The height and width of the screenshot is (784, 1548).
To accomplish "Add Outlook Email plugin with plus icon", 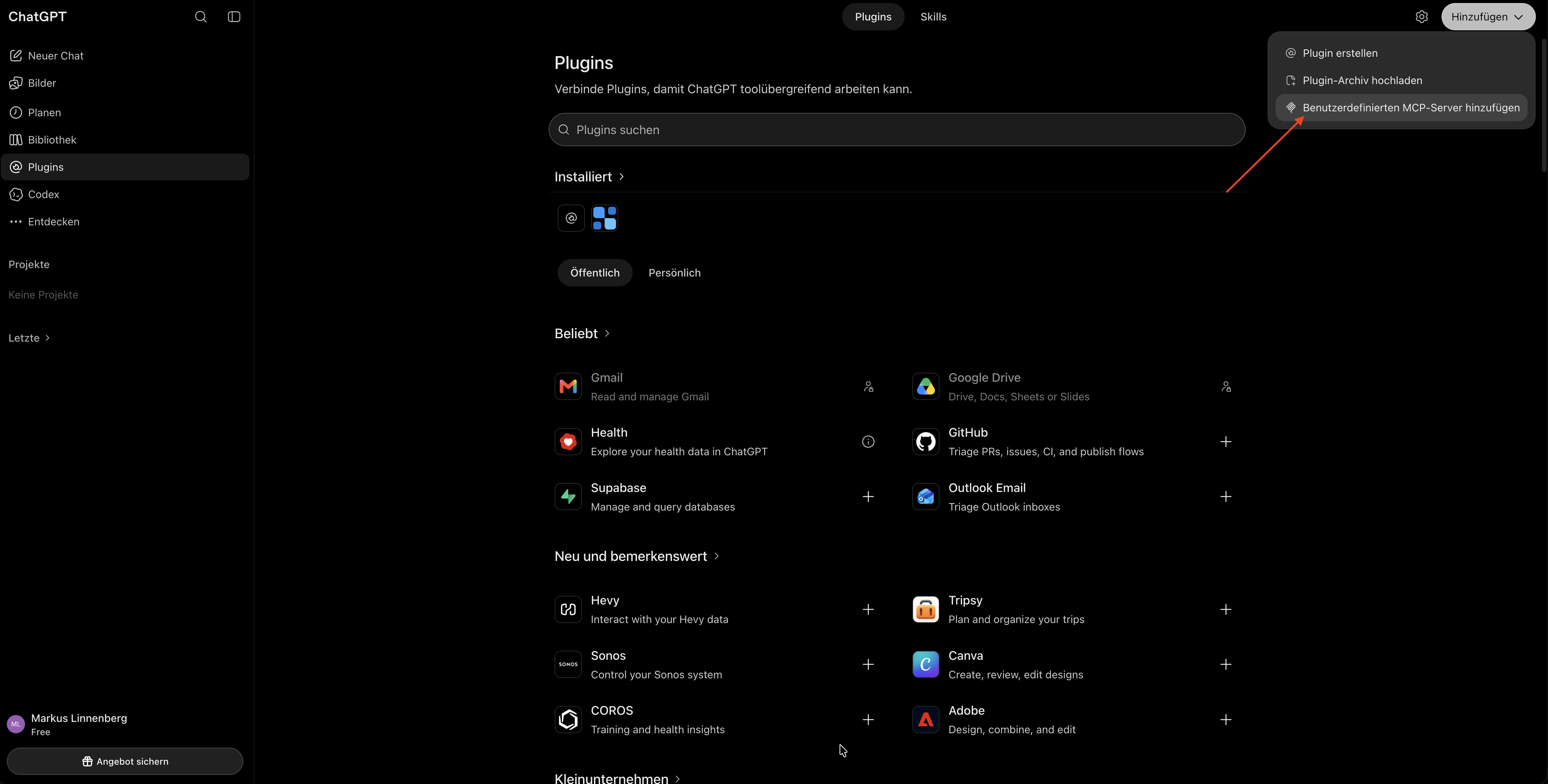I will [x=1226, y=497].
